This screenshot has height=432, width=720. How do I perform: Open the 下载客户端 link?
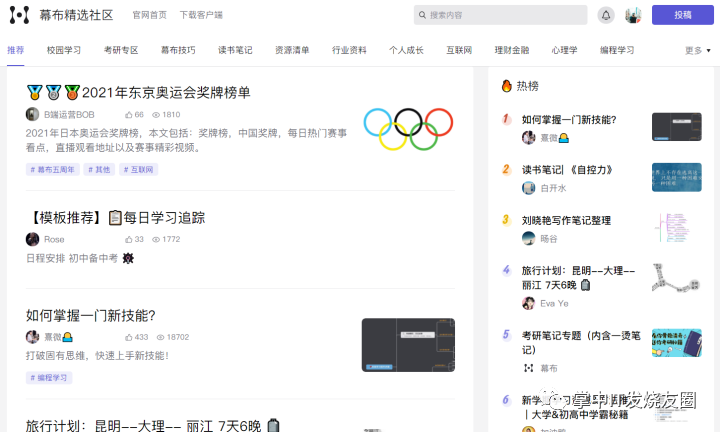(201, 15)
